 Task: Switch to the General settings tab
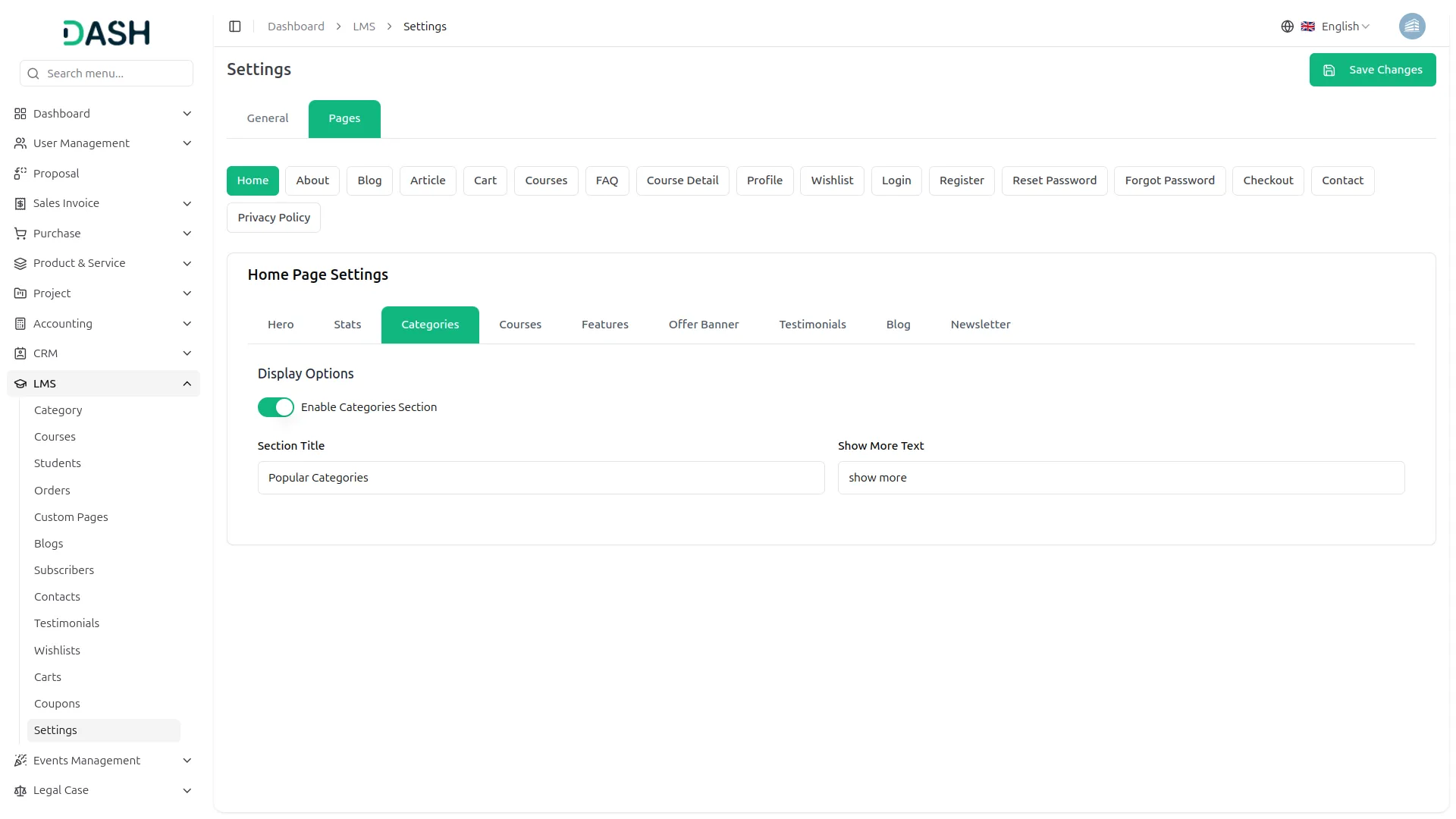click(x=268, y=119)
